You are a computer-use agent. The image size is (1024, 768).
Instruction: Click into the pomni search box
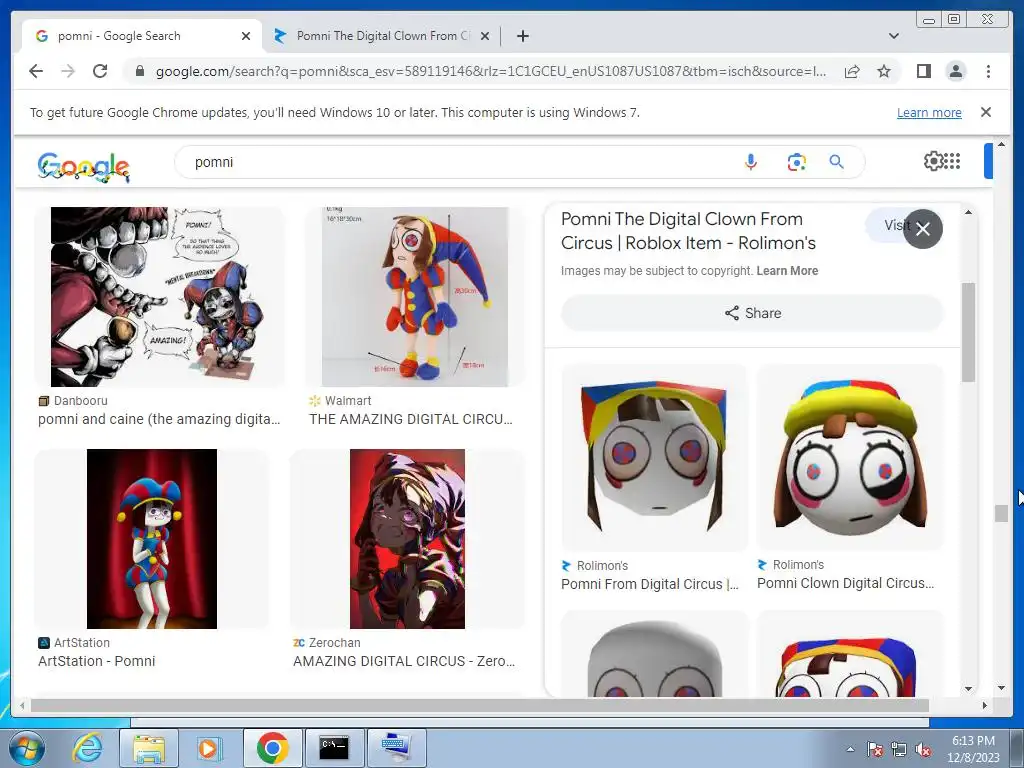click(457, 162)
